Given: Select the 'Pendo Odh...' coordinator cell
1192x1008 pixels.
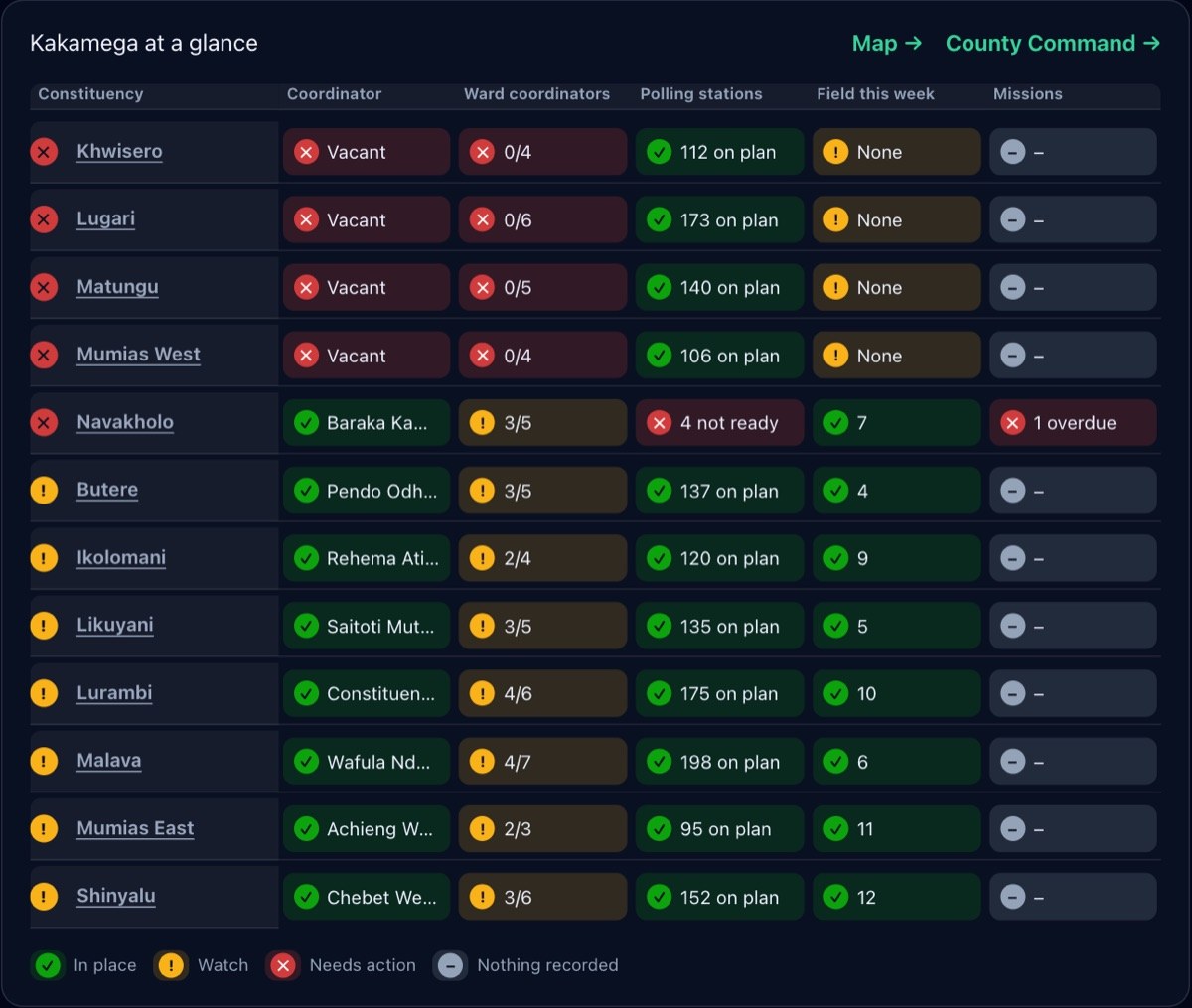Looking at the screenshot, I should pos(367,491).
